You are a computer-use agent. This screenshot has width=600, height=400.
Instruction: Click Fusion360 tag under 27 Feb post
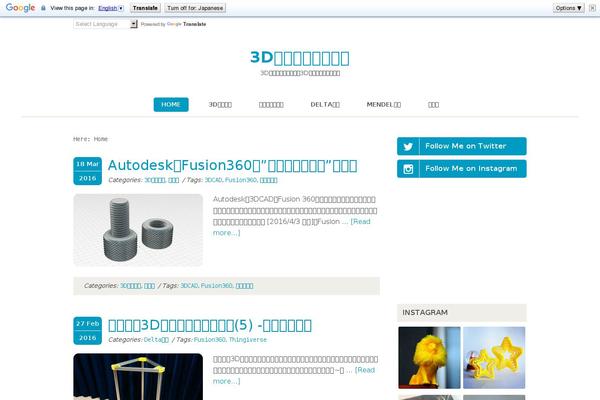[x=210, y=340]
